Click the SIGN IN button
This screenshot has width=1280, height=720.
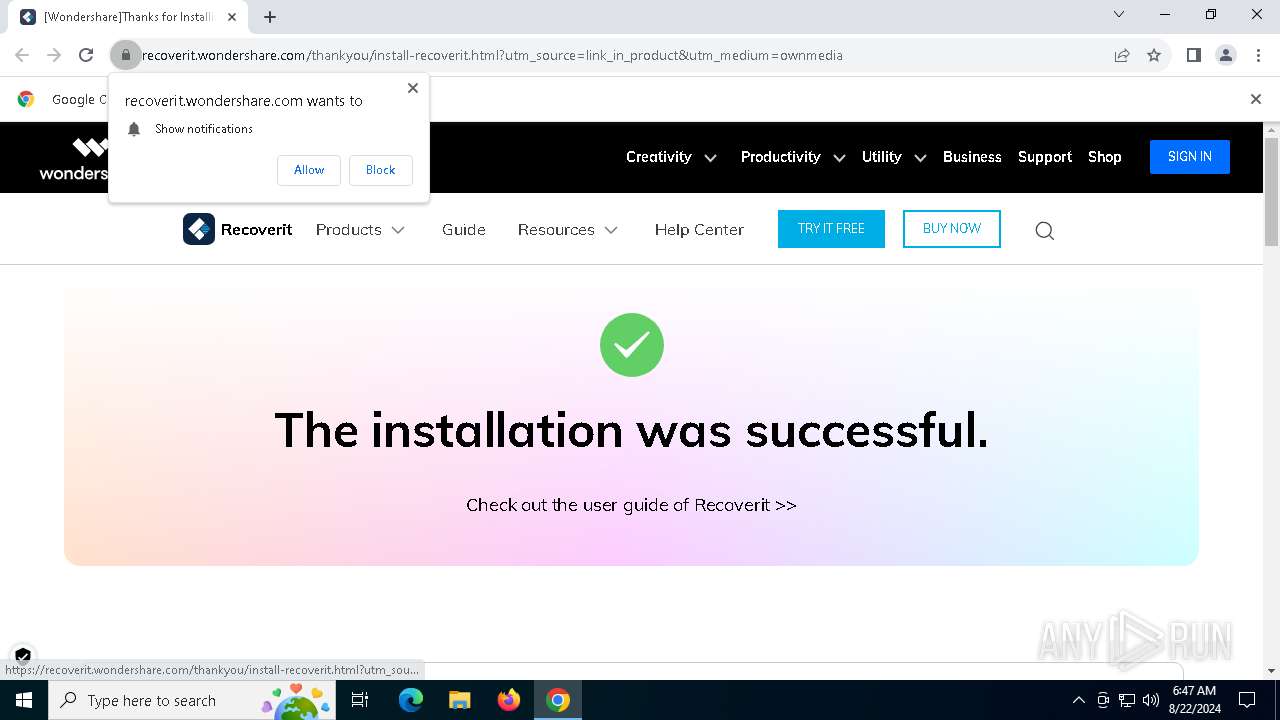click(1190, 157)
